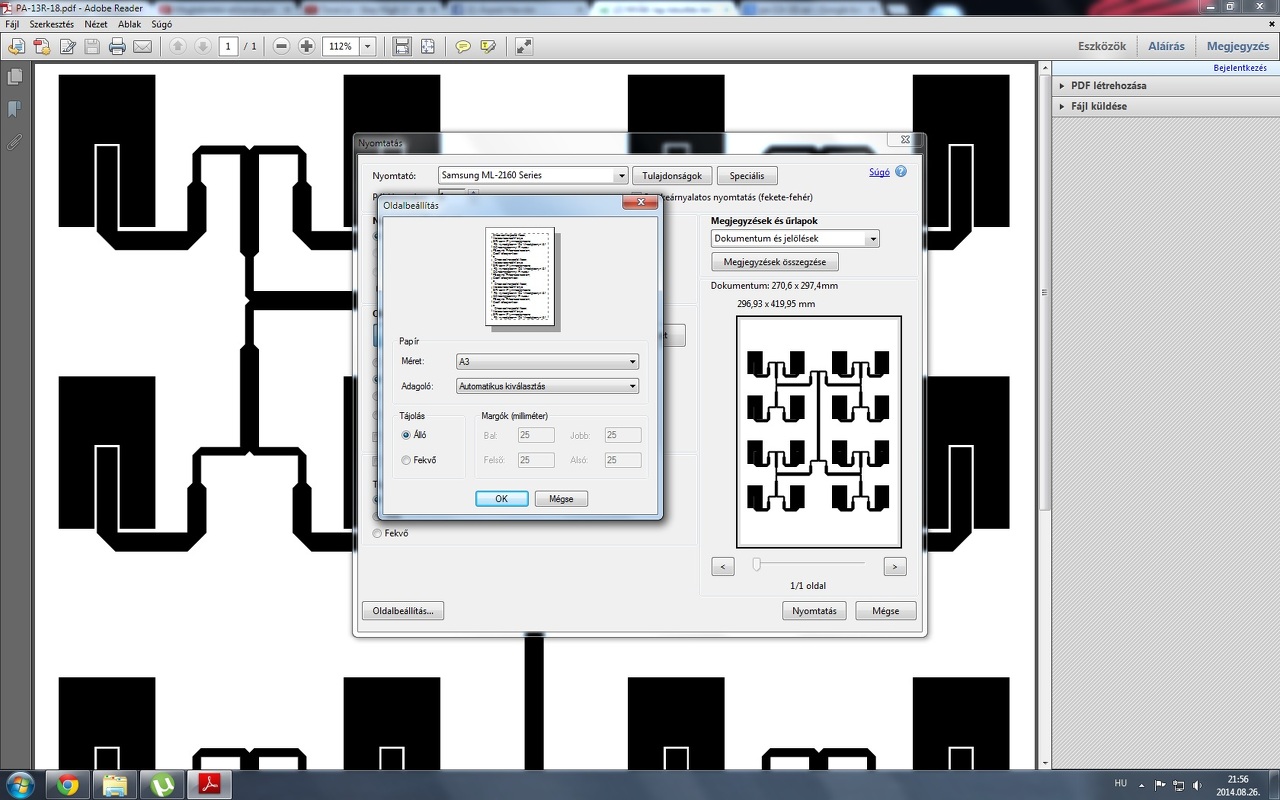
Task: Open the Súgó menu in menu bar
Action: (x=161, y=23)
